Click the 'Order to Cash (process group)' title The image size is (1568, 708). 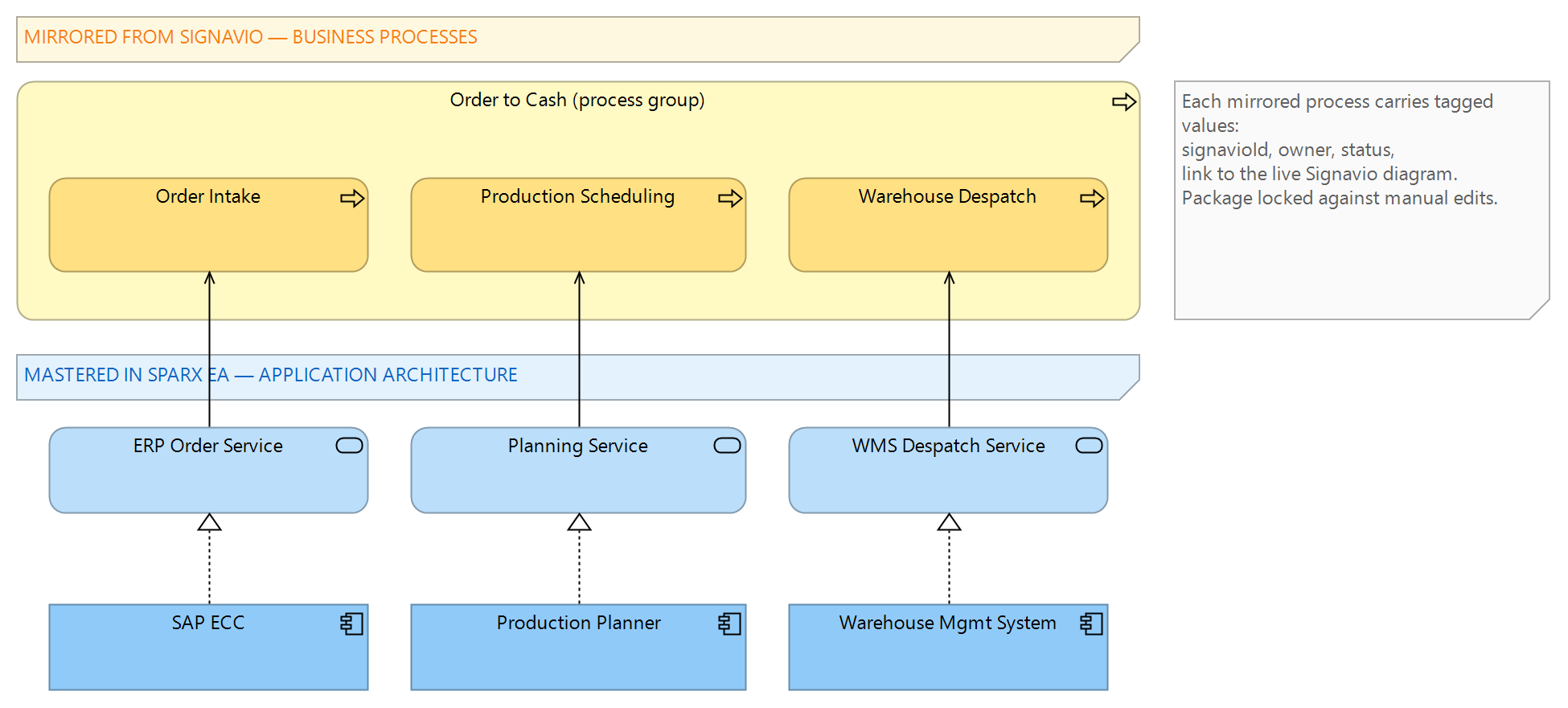tap(577, 101)
